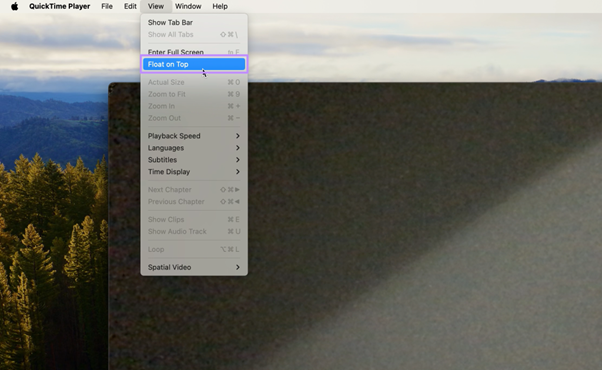Open the File menu
The height and width of the screenshot is (370, 602).
tap(107, 6)
